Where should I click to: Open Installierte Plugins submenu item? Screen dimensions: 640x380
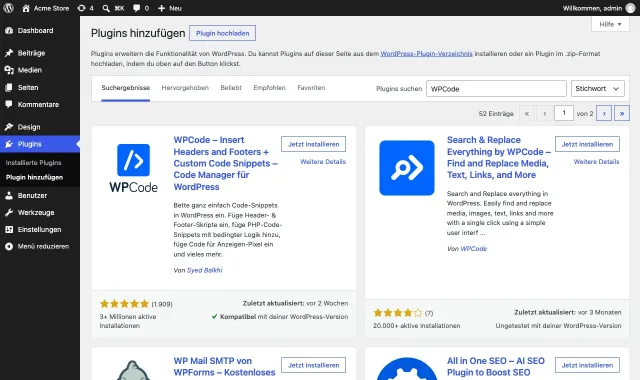(x=33, y=163)
